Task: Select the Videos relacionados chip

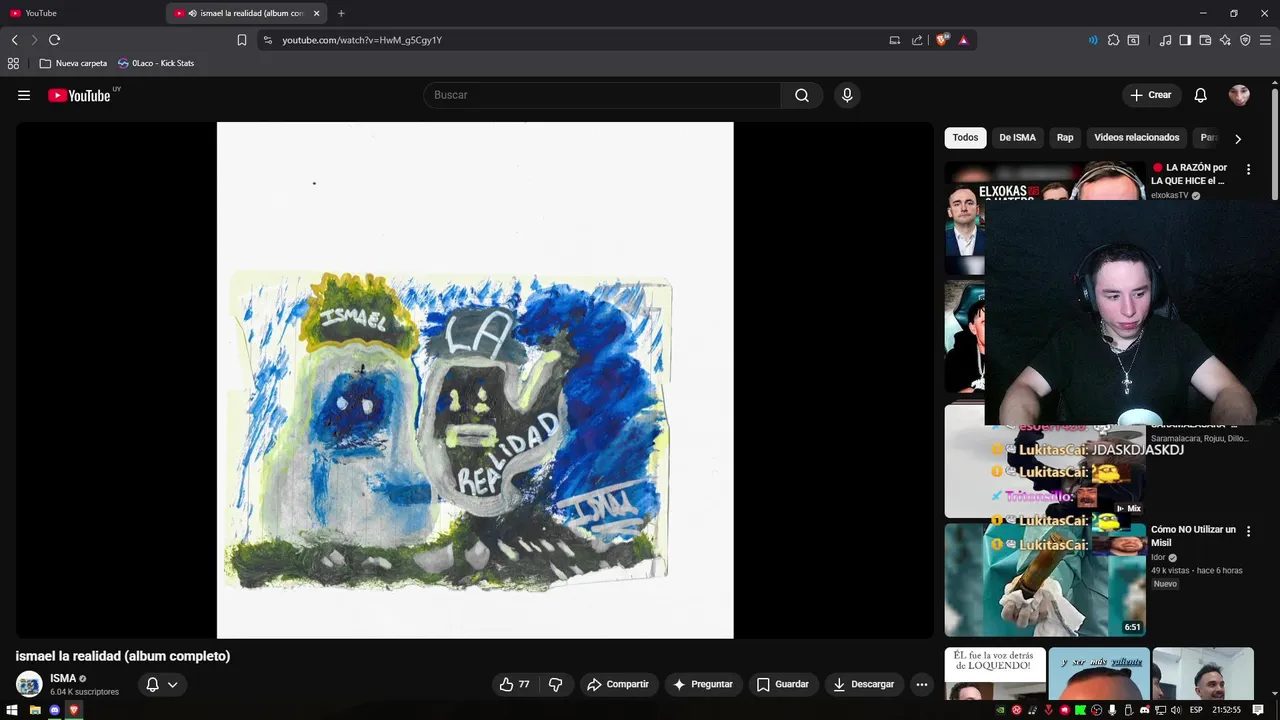Action: (x=1136, y=138)
